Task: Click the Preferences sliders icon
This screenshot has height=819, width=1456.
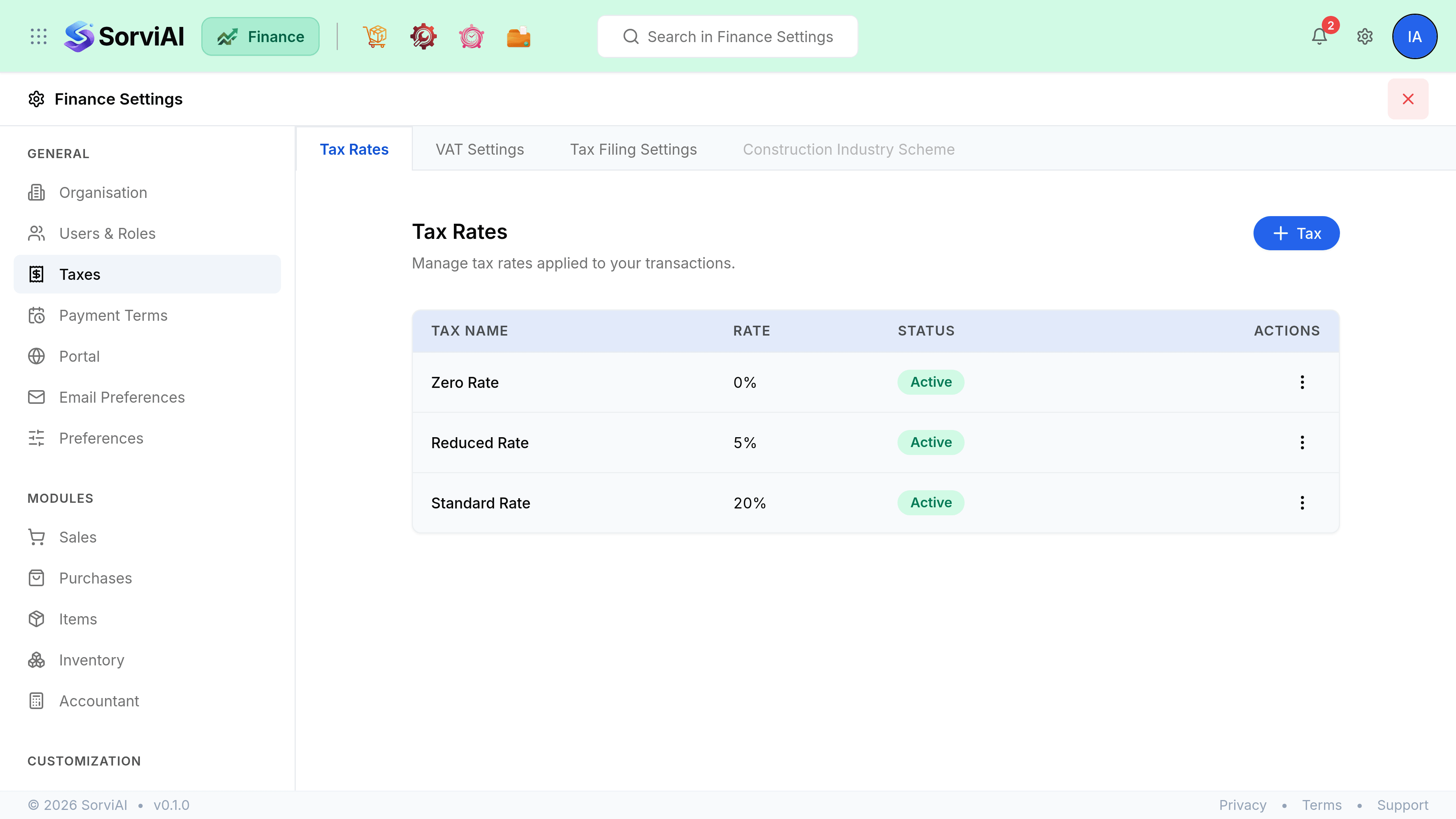Action: tap(36, 438)
